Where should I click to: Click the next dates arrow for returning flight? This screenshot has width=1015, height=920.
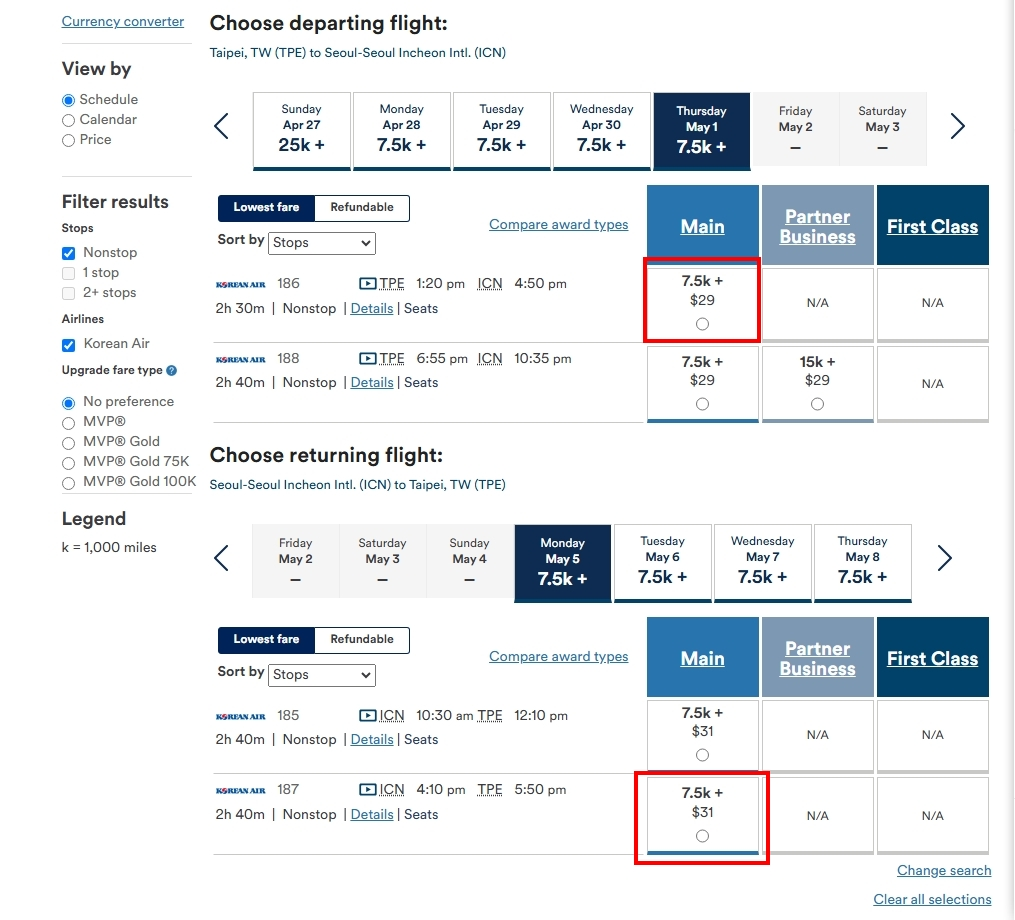pyautogui.click(x=944, y=558)
